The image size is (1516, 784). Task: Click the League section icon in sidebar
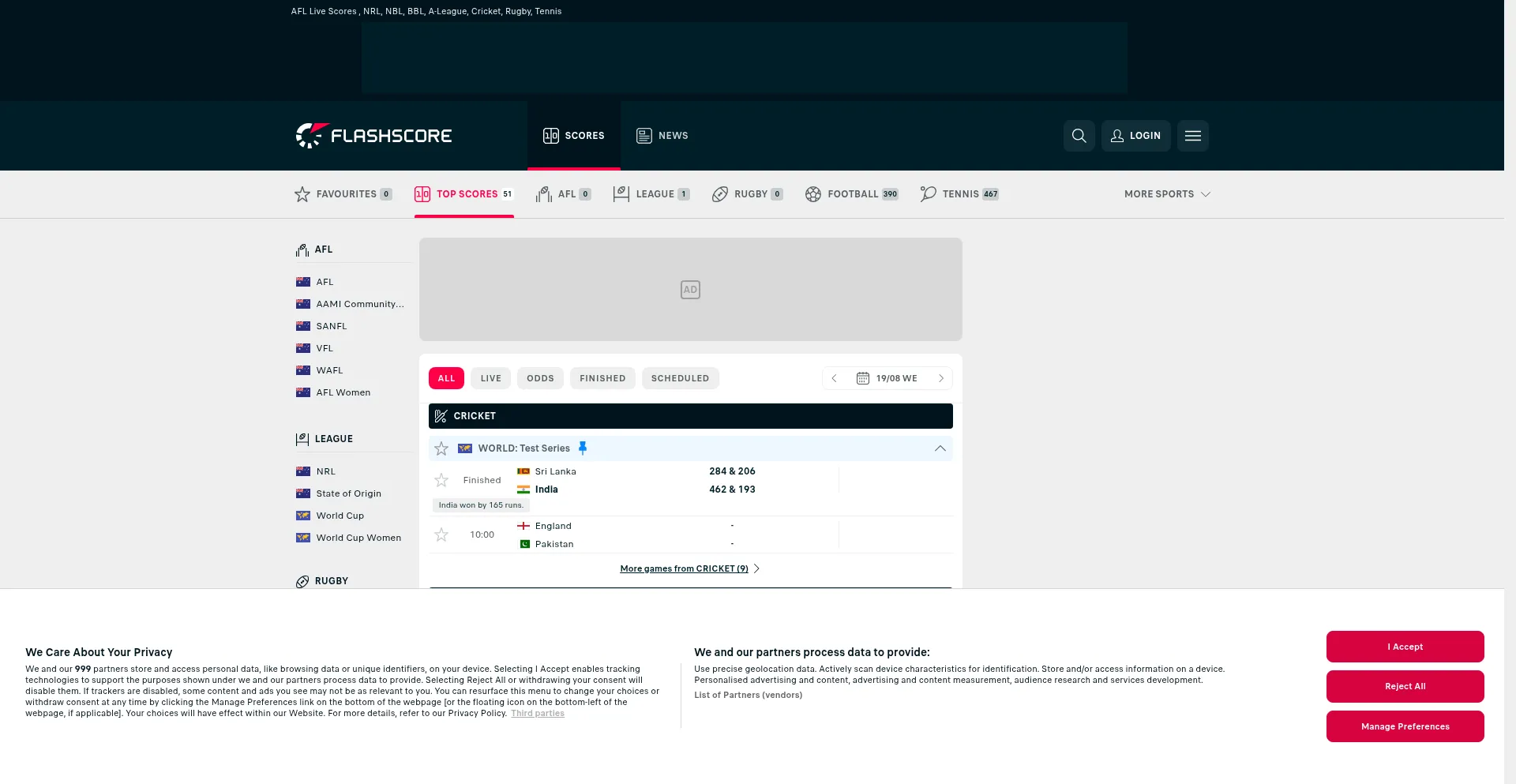point(302,439)
